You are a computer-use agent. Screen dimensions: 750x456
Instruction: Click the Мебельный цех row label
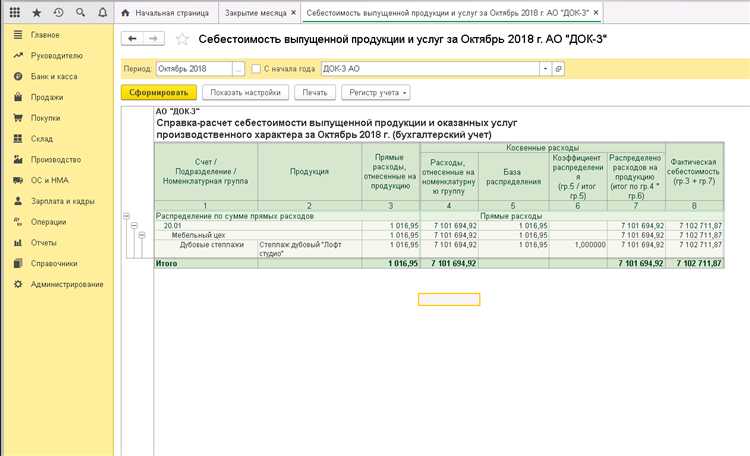[199, 235]
